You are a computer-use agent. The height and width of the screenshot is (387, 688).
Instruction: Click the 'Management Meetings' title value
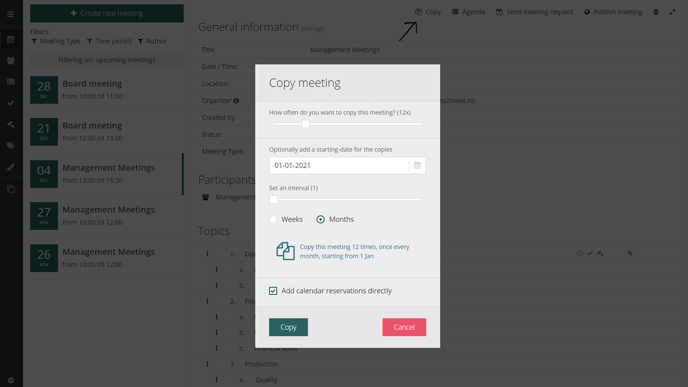(x=345, y=50)
